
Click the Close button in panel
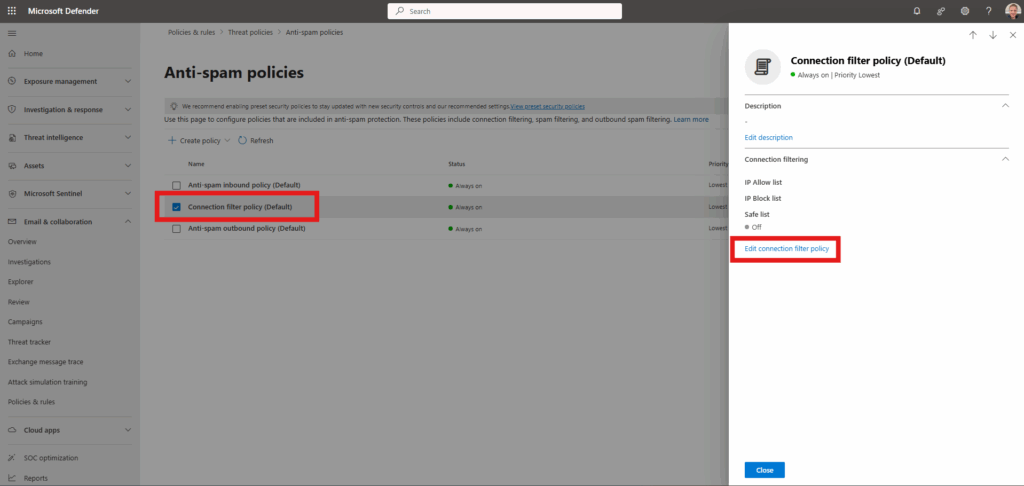(x=765, y=470)
